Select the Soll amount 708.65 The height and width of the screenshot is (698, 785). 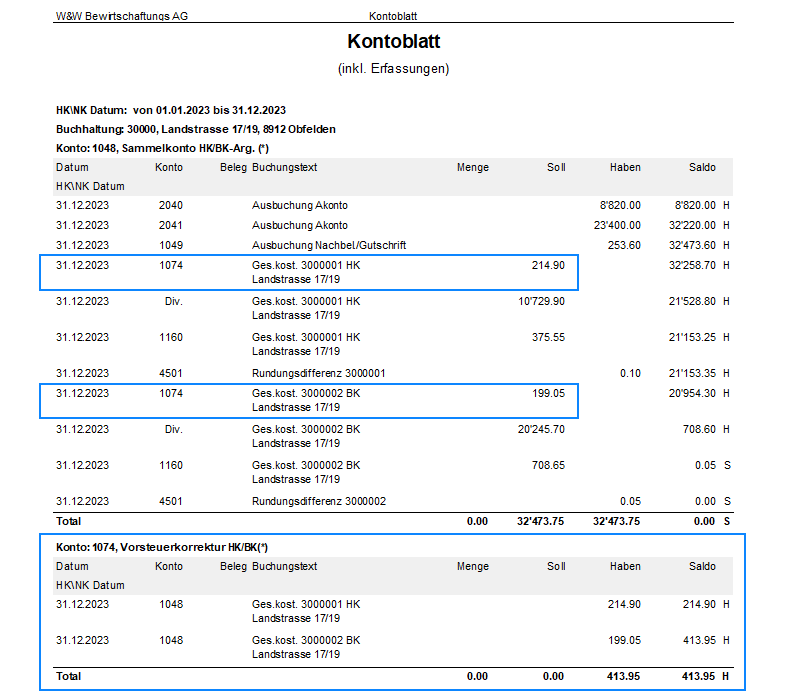pyautogui.click(x=548, y=466)
